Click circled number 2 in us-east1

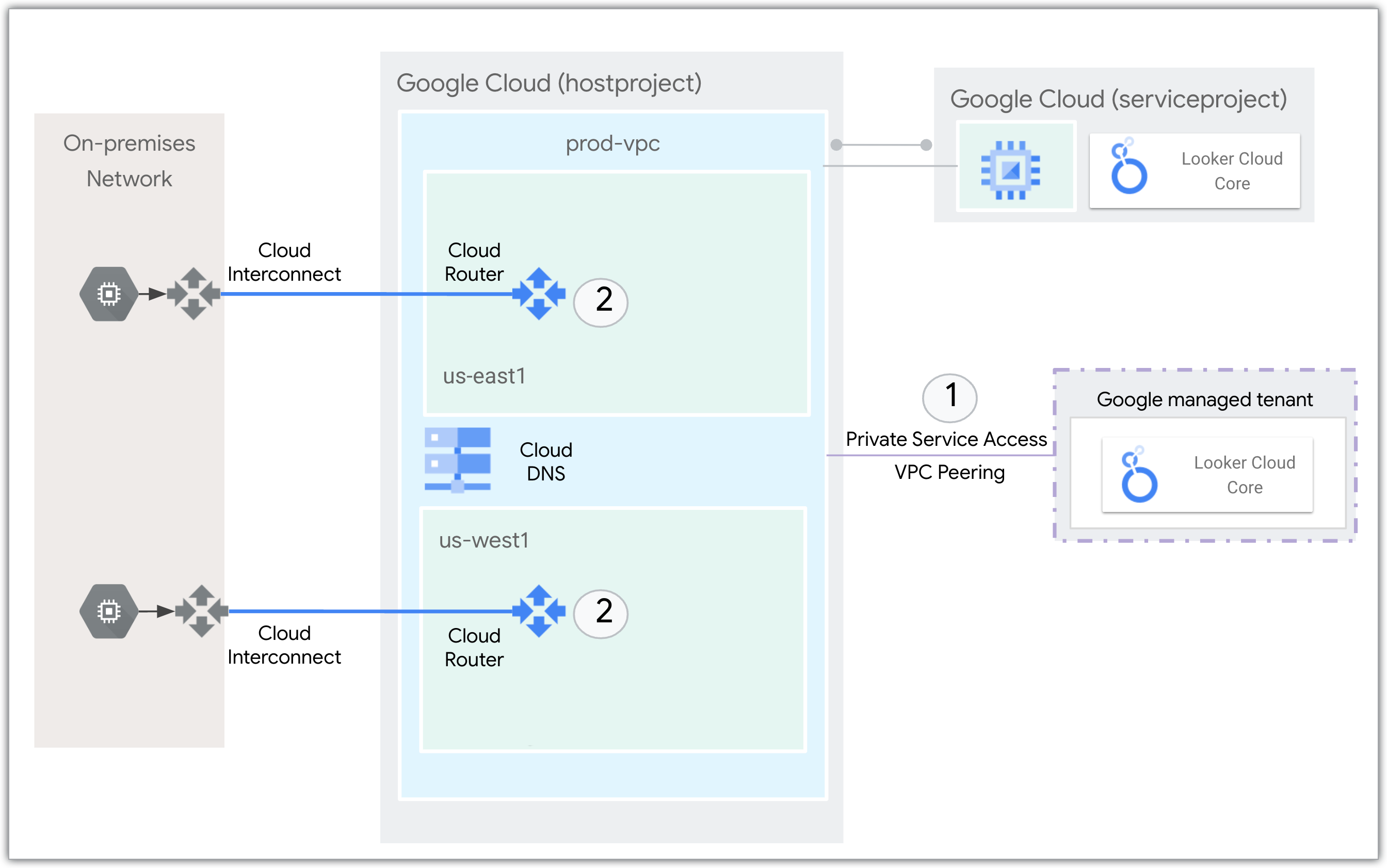[x=601, y=302]
